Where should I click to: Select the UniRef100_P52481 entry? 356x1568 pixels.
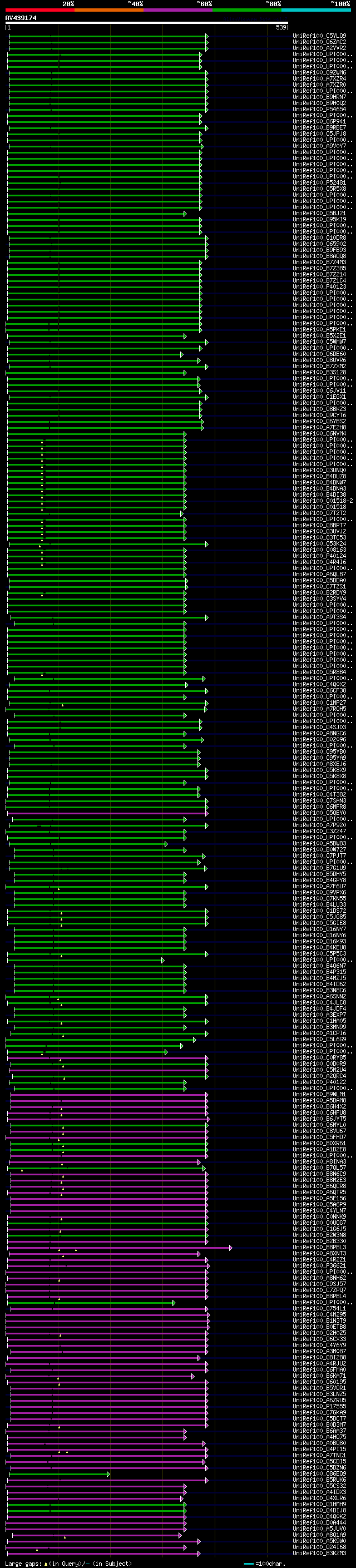[x=319, y=182]
